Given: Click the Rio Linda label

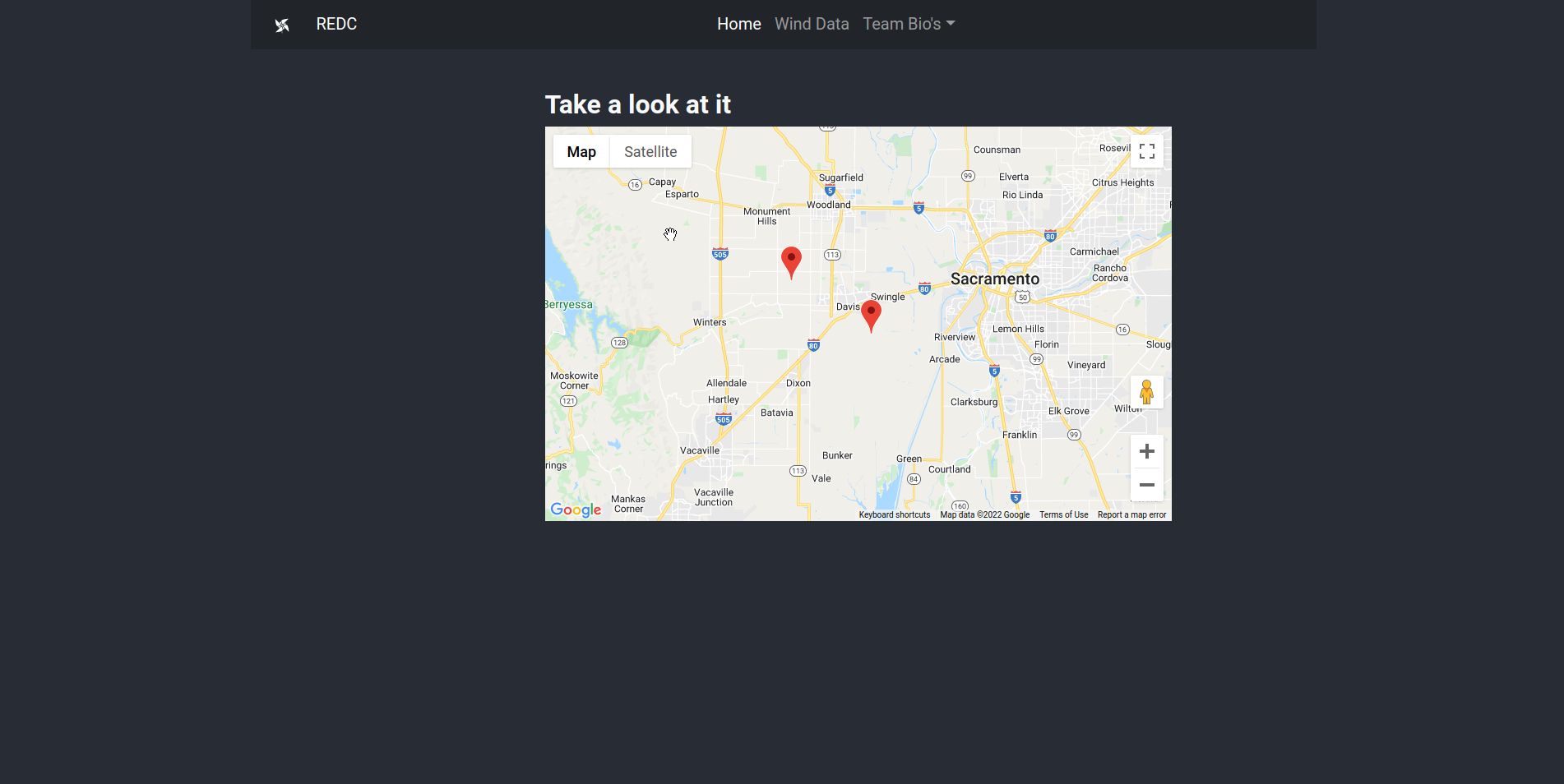Looking at the screenshot, I should 1023,195.
